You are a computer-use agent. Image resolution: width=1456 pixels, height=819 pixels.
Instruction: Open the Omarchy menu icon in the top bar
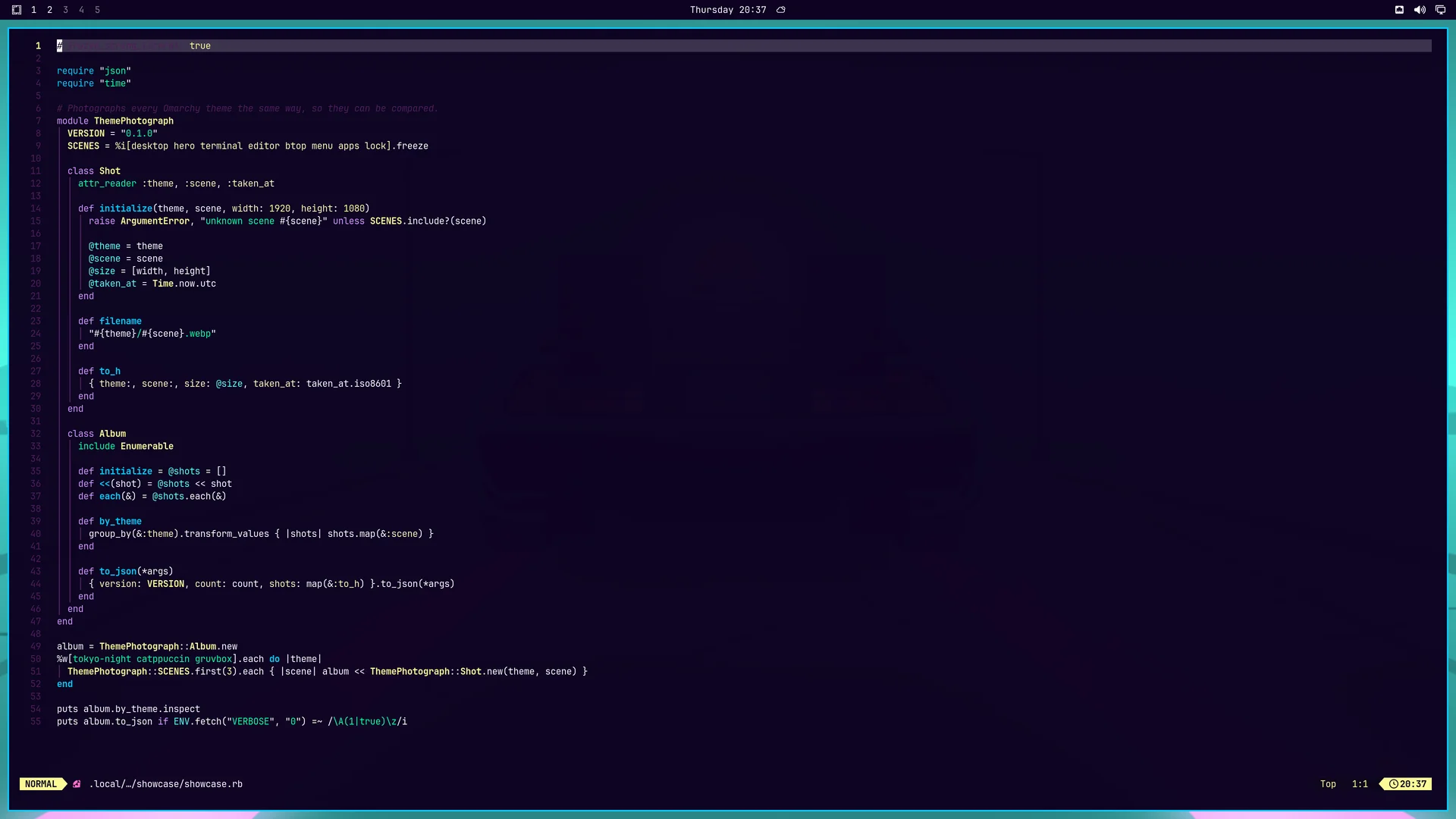click(17, 10)
